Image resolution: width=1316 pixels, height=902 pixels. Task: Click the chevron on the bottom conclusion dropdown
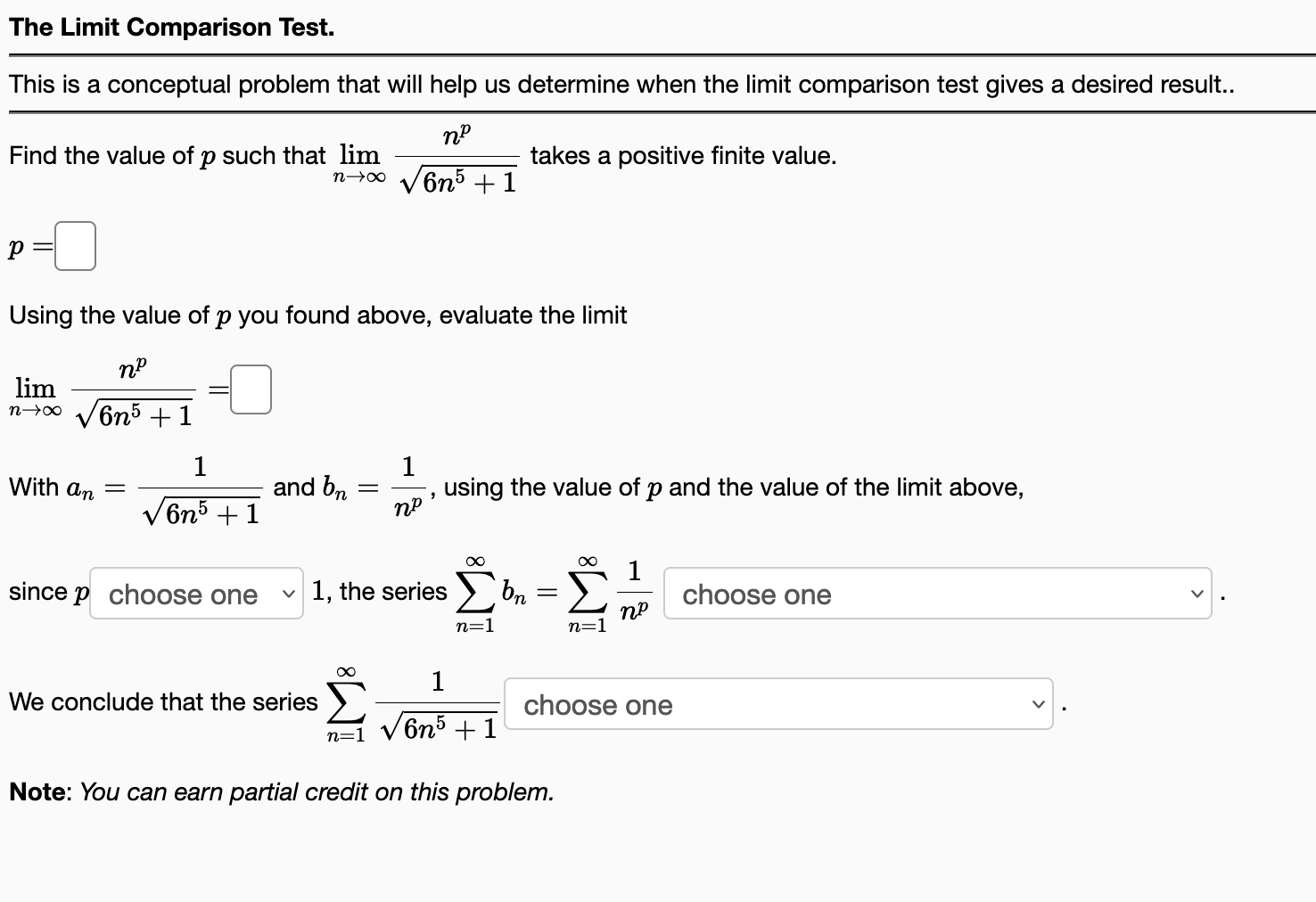point(1040,704)
